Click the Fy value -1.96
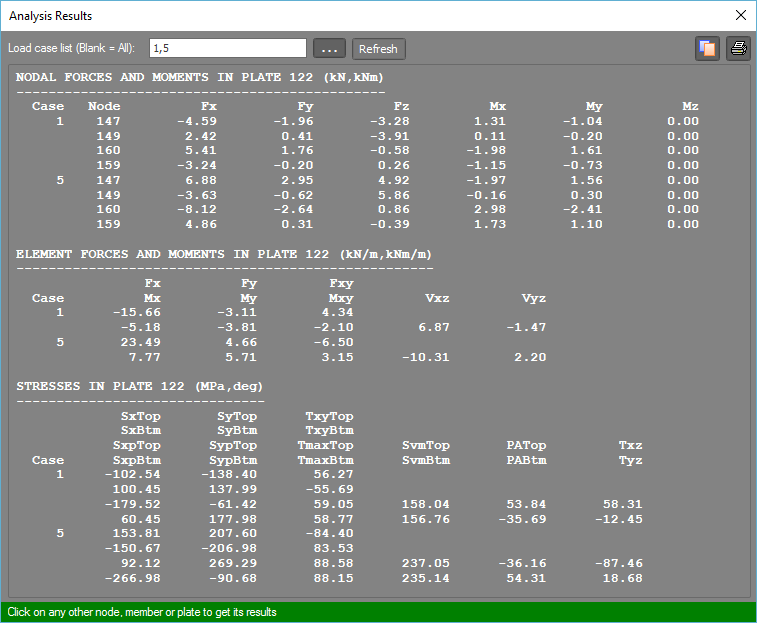Image resolution: width=757 pixels, height=623 pixels. click(x=294, y=121)
